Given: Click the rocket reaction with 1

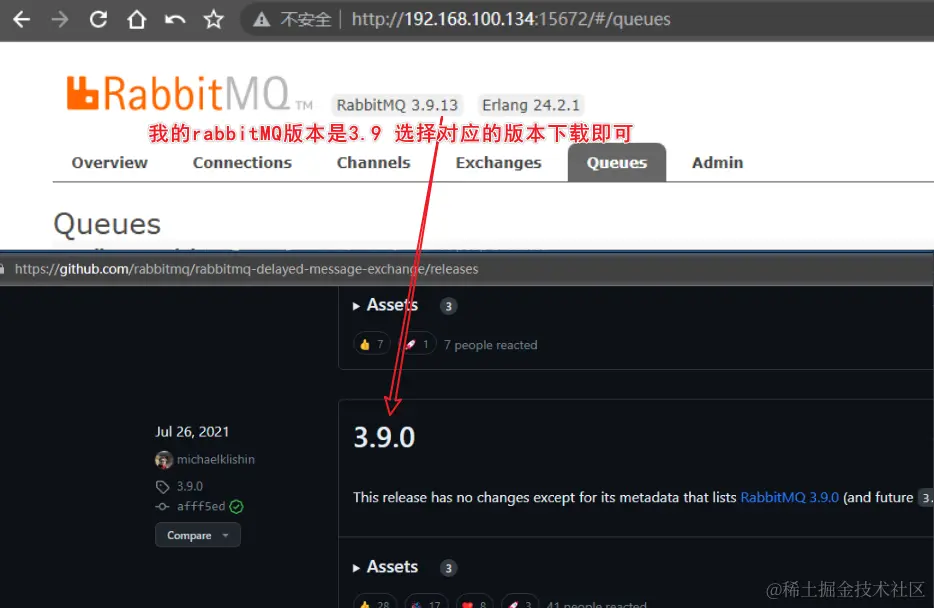Looking at the screenshot, I should (x=417, y=344).
